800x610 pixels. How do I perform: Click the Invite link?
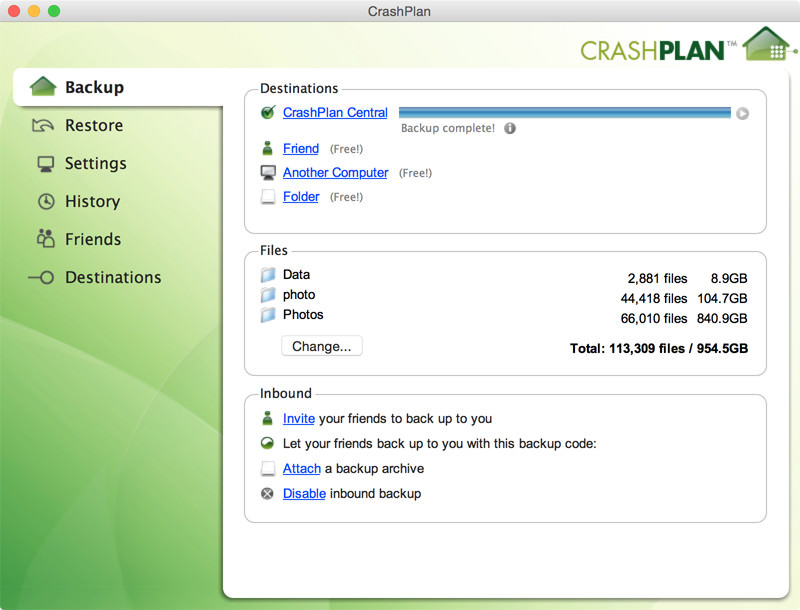tap(299, 418)
